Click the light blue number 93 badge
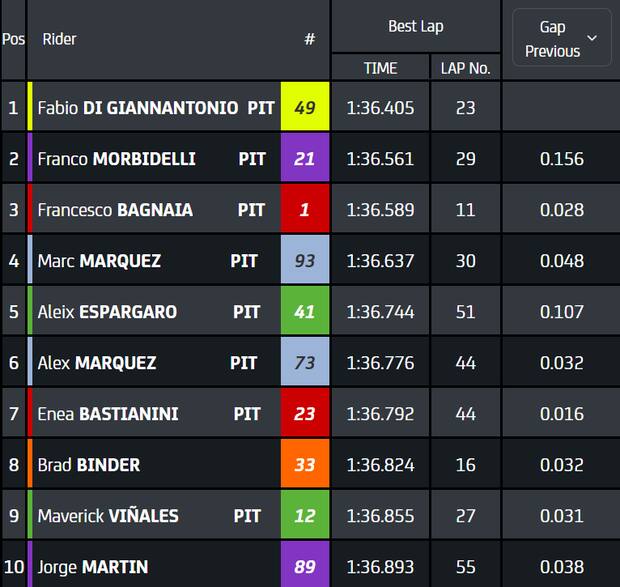The width and height of the screenshot is (620, 587). pos(305,261)
